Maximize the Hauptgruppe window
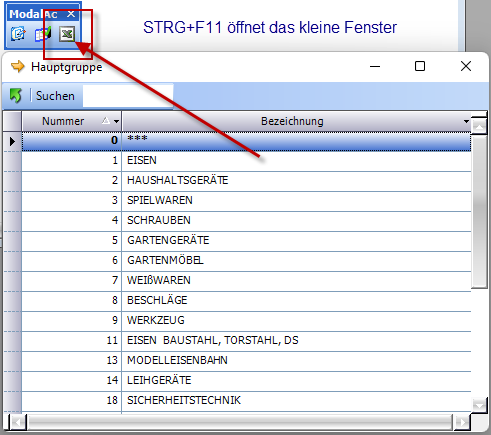The width and height of the screenshot is (491, 435). point(420,66)
